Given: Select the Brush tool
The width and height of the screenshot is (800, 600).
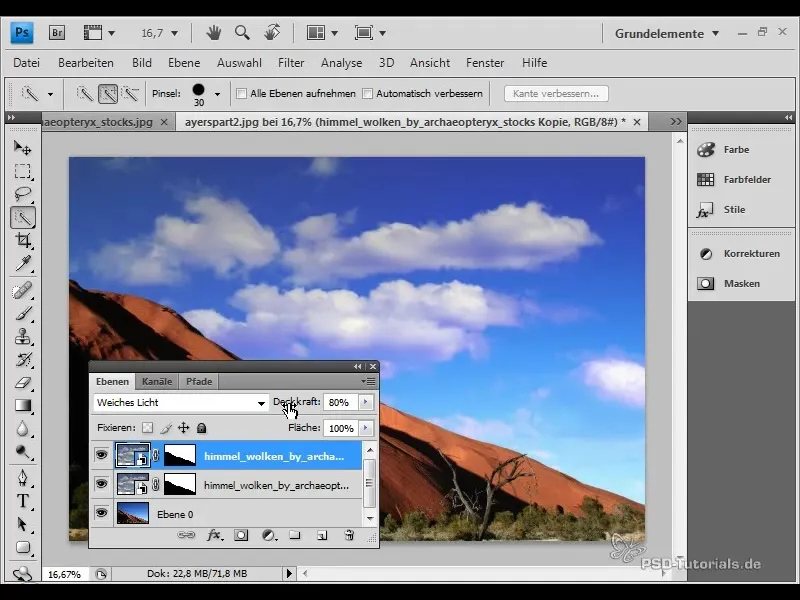Looking at the screenshot, I should [x=22, y=314].
